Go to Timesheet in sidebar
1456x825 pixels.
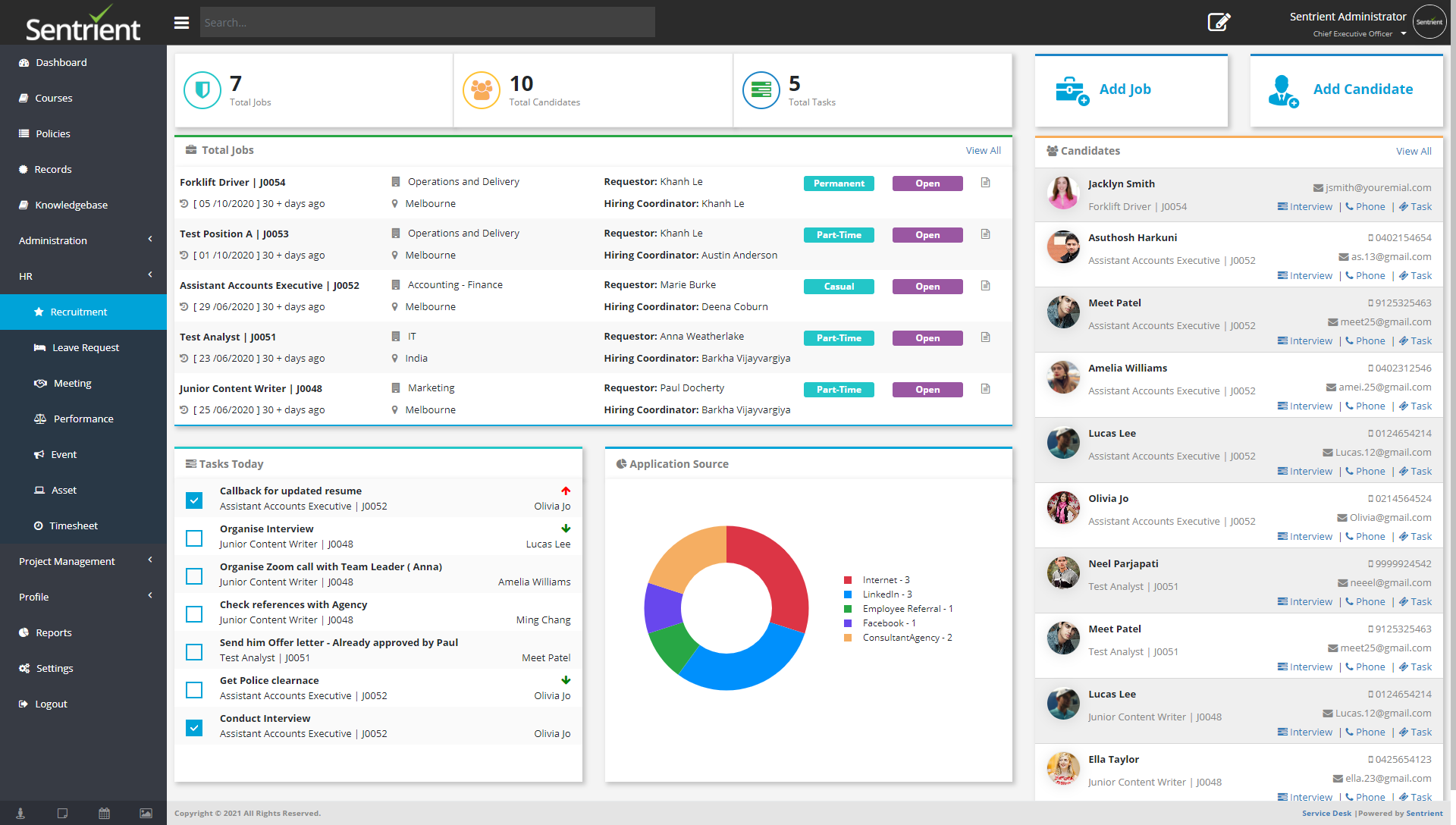tap(73, 525)
